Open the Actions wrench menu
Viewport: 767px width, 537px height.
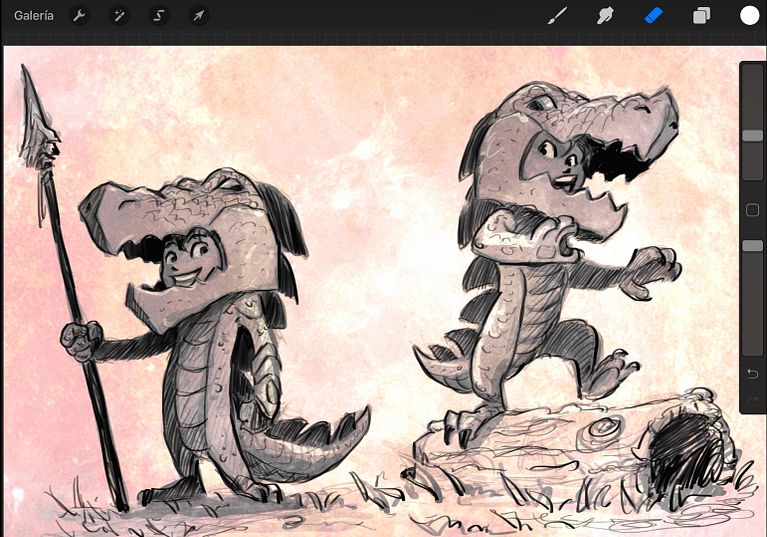(79, 16)
